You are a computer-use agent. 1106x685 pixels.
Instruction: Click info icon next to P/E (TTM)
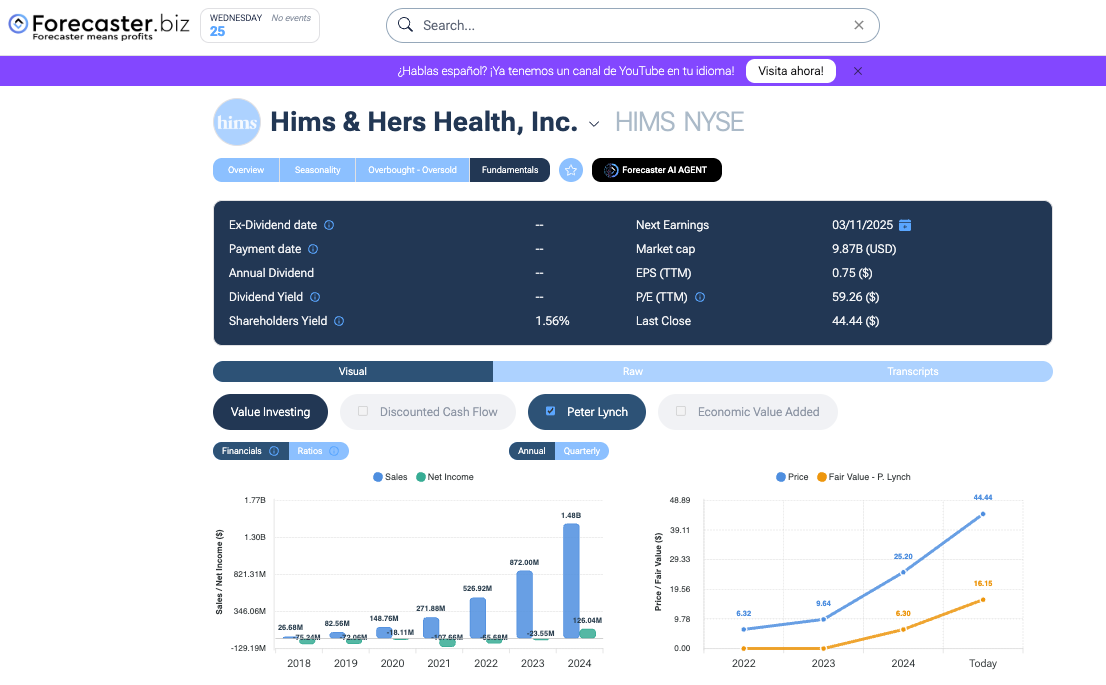pyautogui.click(x=700, y=297)
